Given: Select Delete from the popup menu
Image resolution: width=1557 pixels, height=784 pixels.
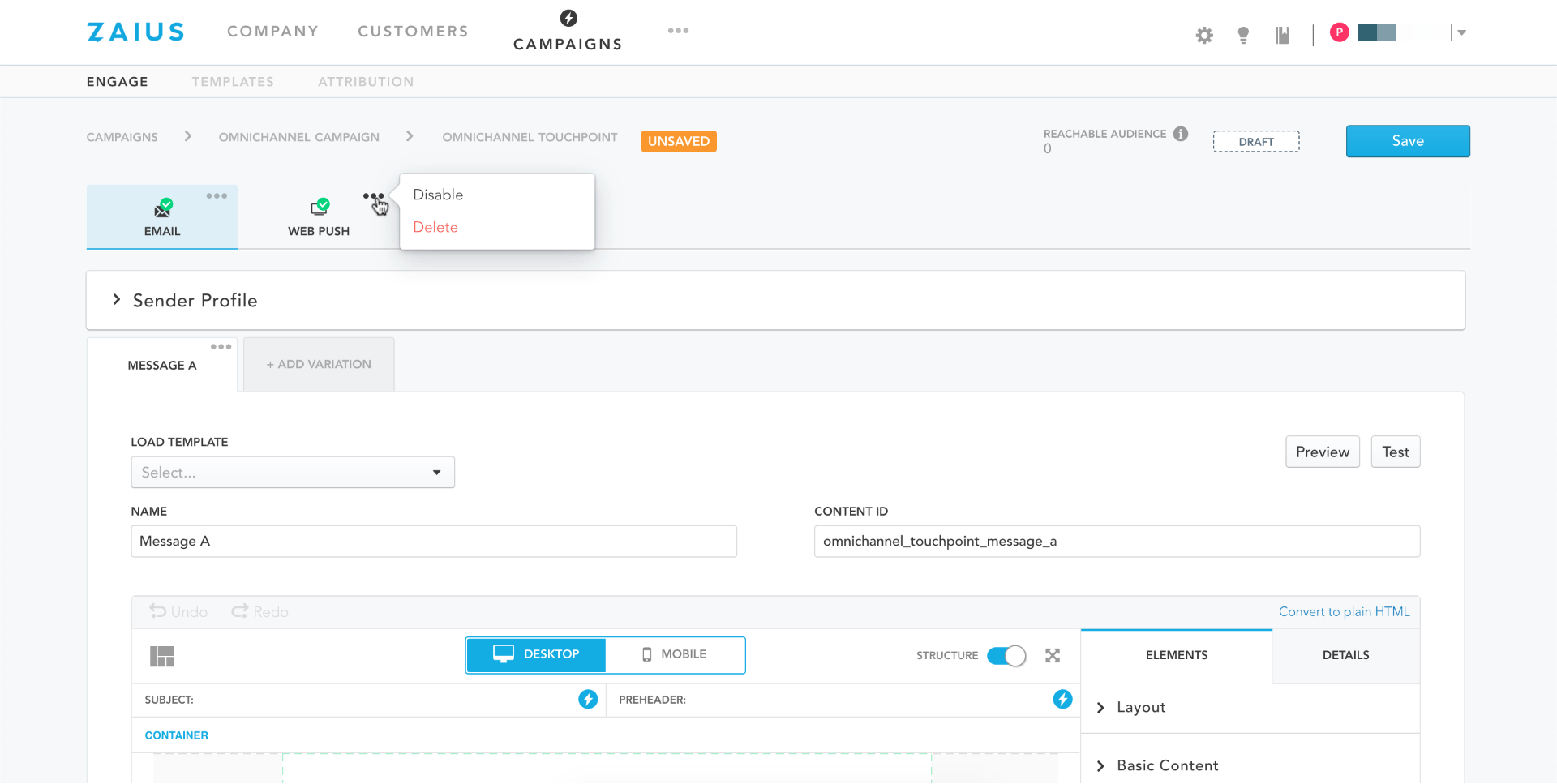Looking at the screenshot, I should (435, 227).
